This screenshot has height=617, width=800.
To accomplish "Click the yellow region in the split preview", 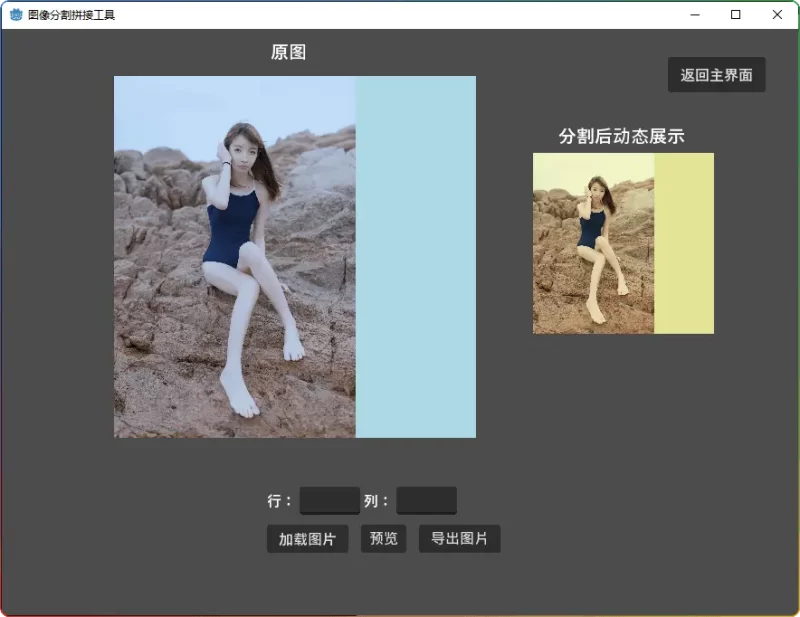I will (685, 242).
